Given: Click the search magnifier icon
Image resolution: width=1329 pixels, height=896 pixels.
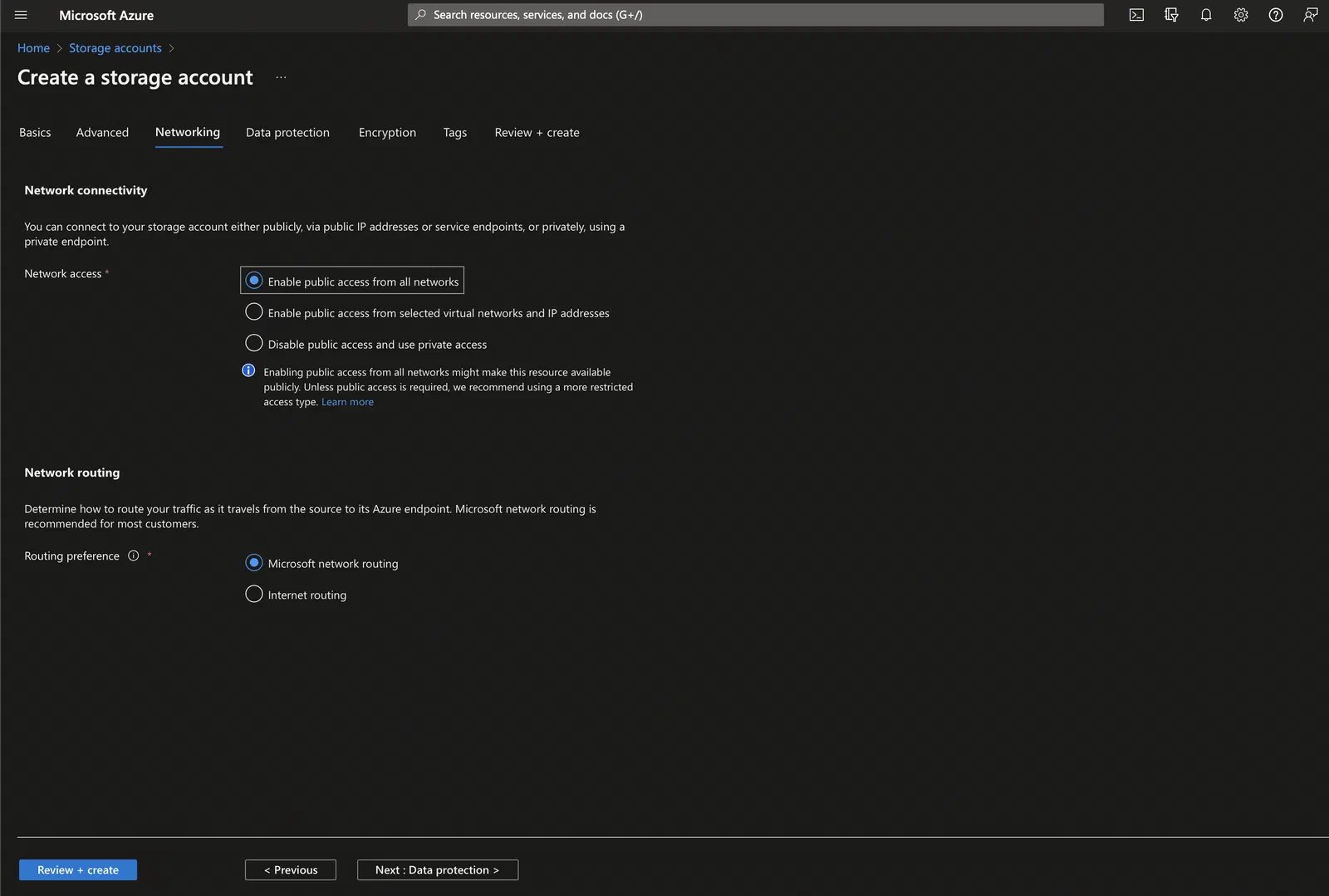Looking at the screenshot, I should point(421,15).
